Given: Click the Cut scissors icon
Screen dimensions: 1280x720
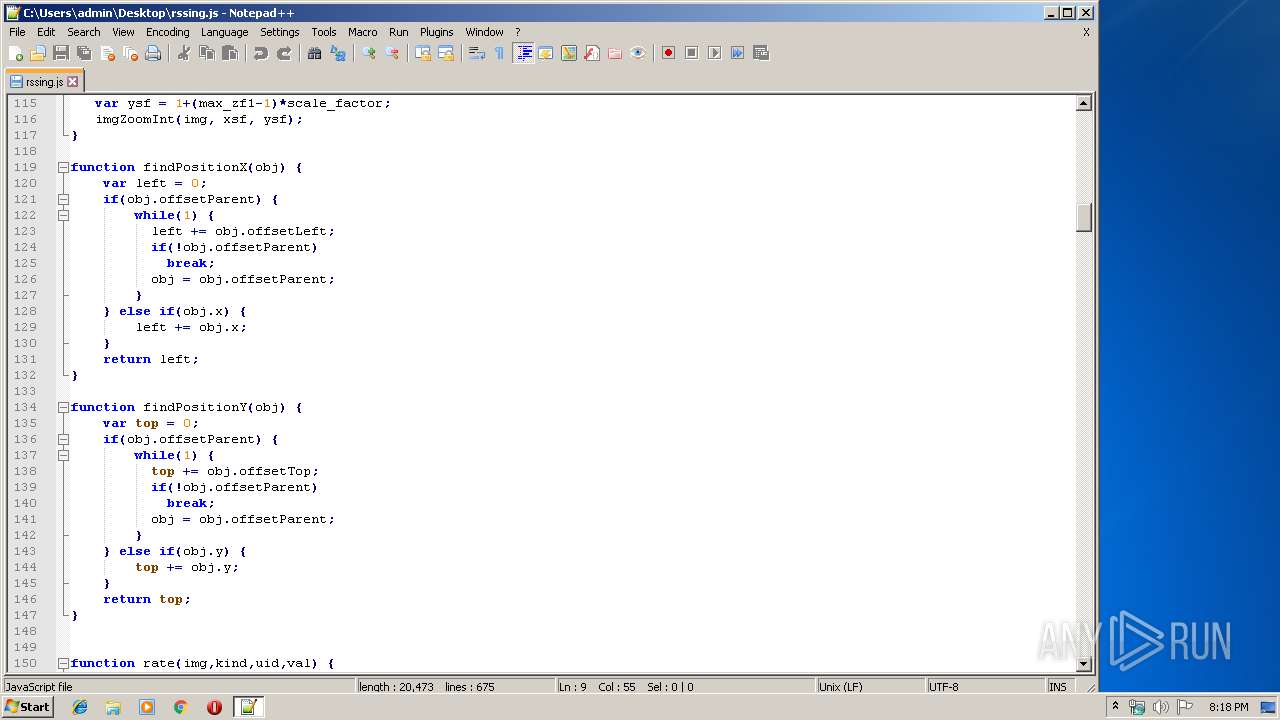Looking at the screenshot, I should tap(184, 53).
